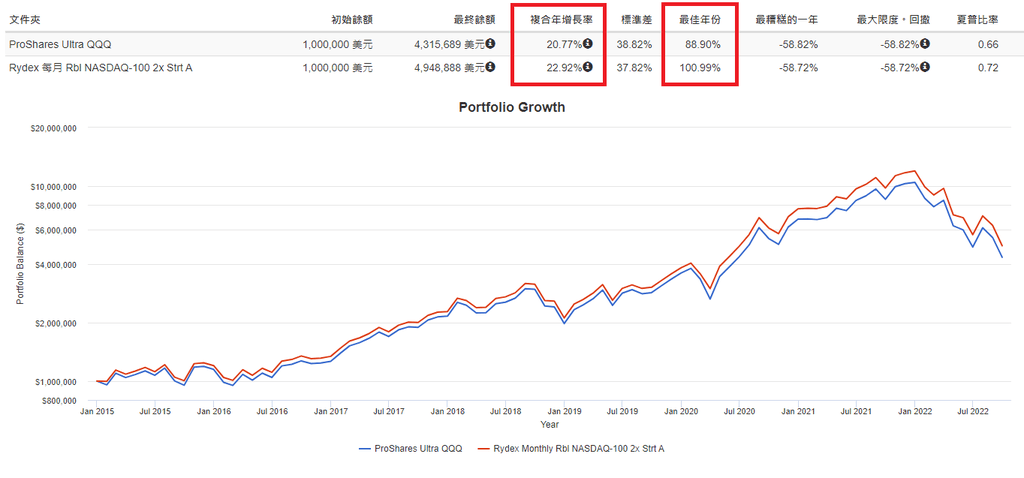The image size is (1024, 478).
Task: Click the $1,000,000 y-axis label
Action: point(56,381)
